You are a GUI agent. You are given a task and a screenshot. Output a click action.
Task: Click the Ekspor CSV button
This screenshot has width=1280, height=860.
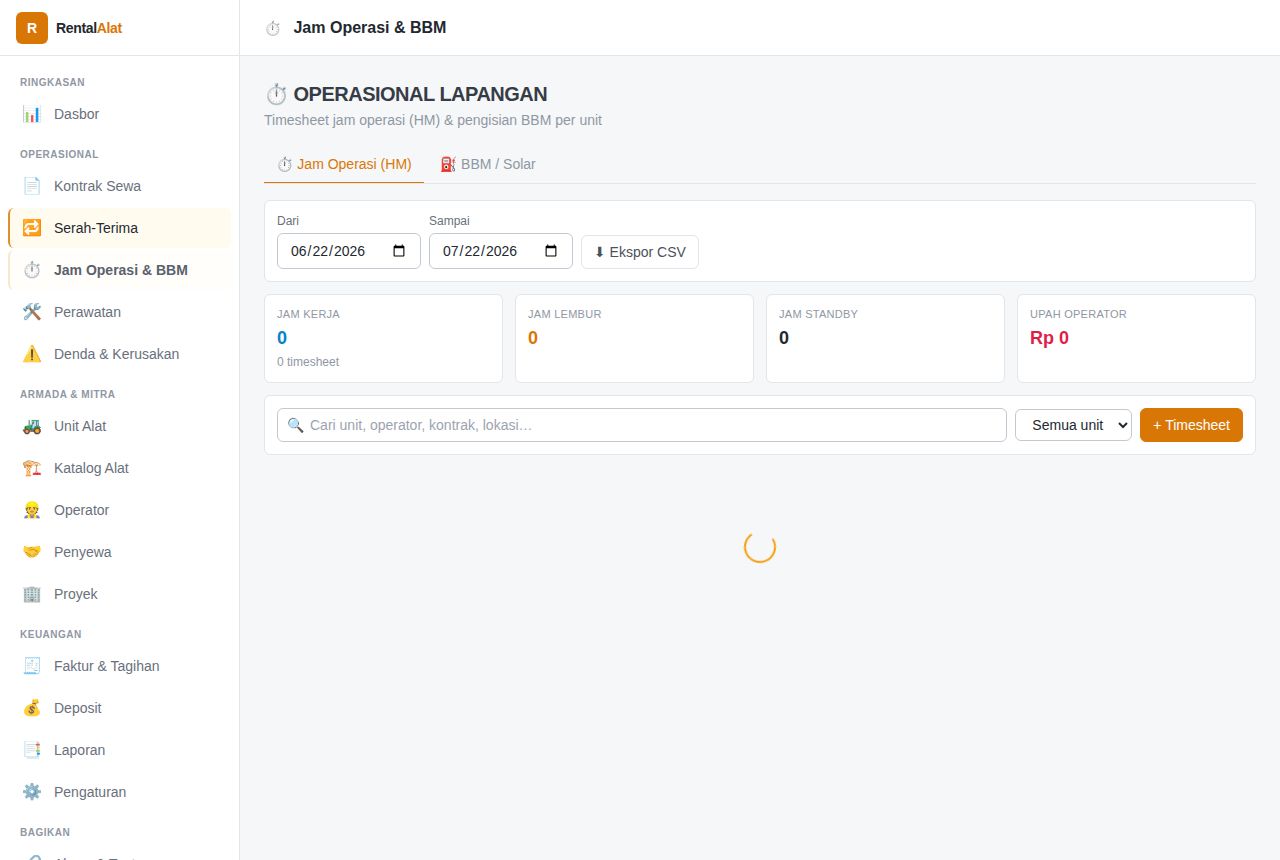coord(640,252)
